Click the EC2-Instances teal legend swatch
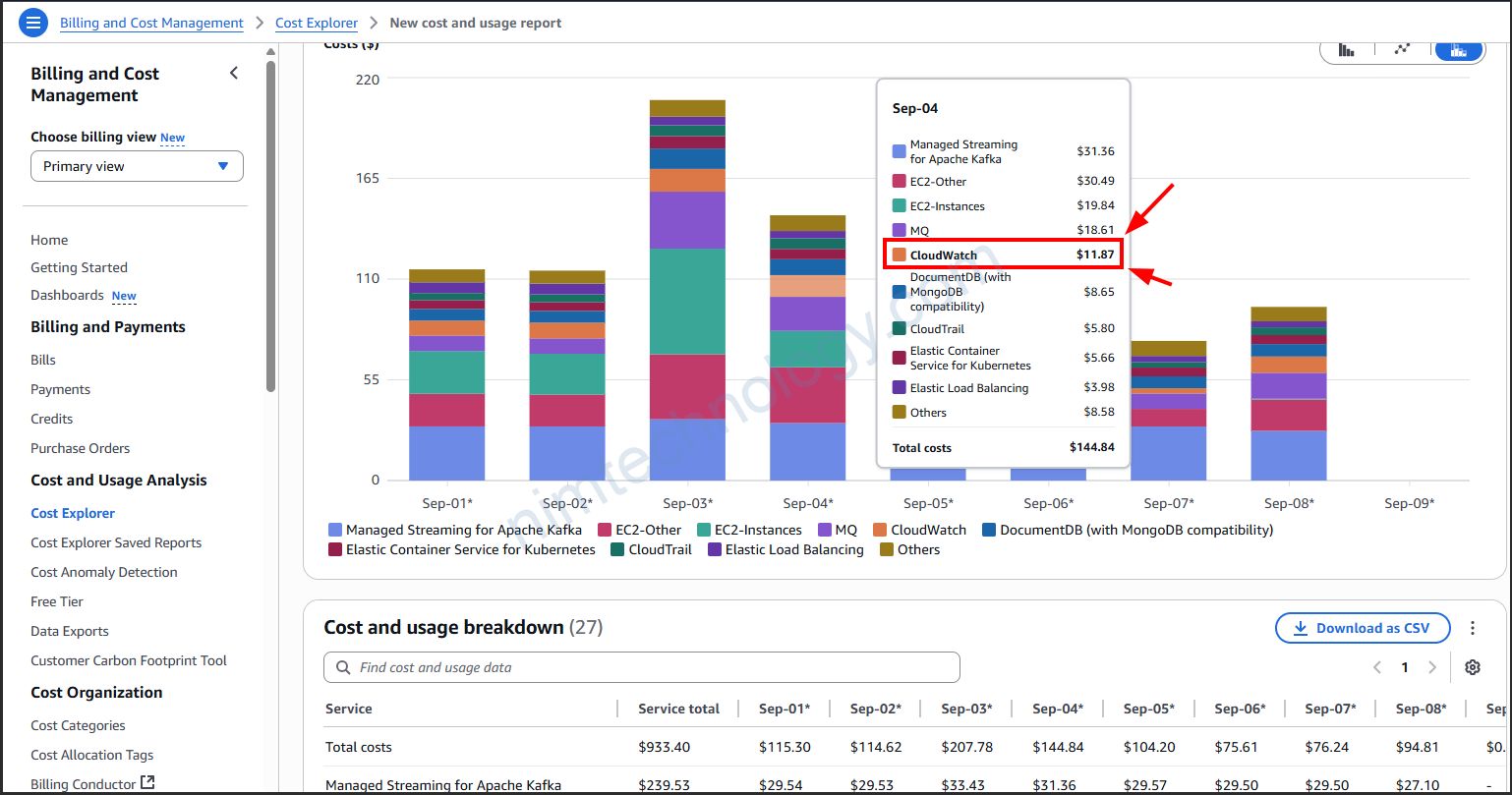Image resolution: width=1512 pixels, height=795 pixels. (x=704, y=530)
